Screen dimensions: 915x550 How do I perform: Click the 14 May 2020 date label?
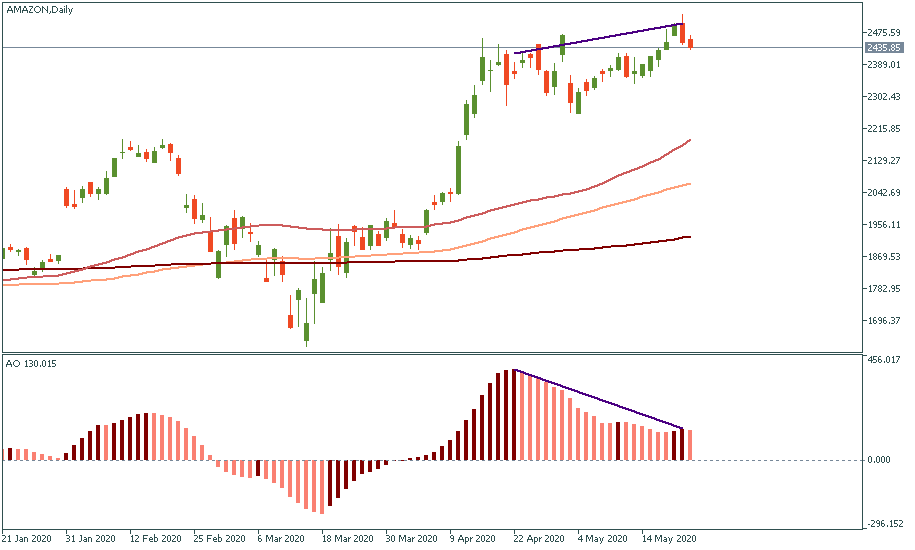[670, 538]
